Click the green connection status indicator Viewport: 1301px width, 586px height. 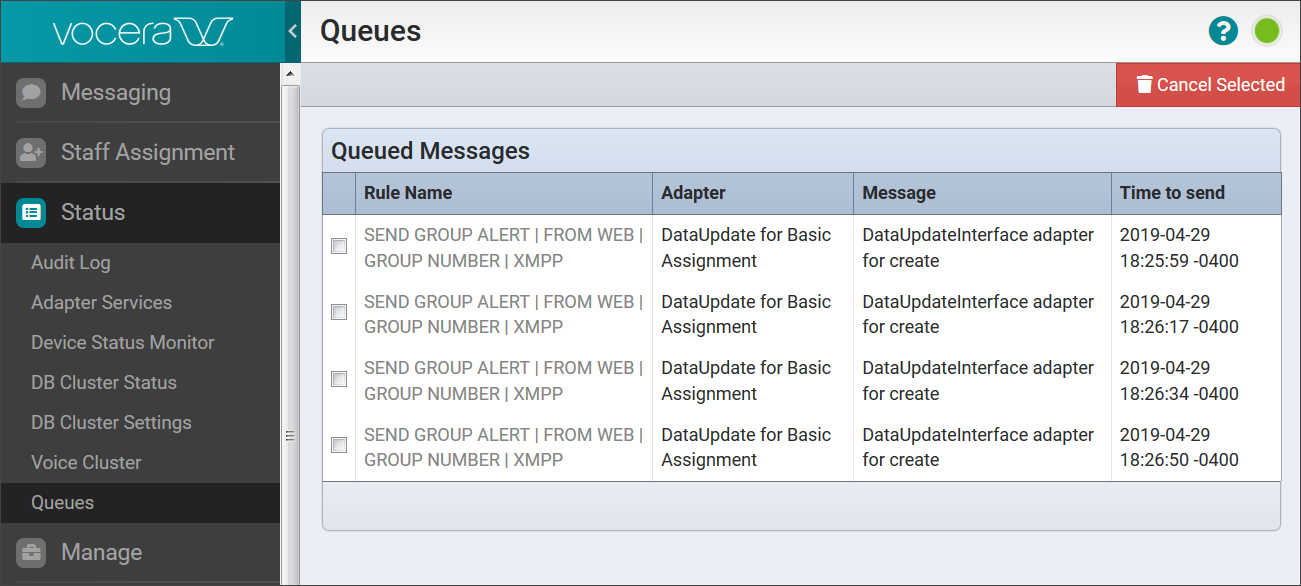[1267, 31]
